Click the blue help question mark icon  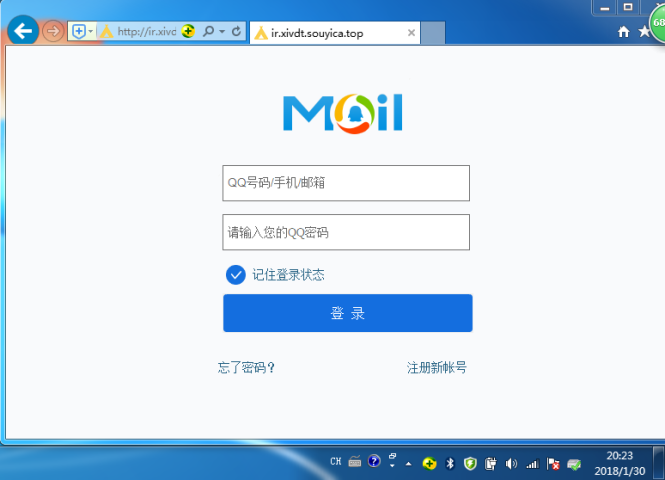click(374, 460)
